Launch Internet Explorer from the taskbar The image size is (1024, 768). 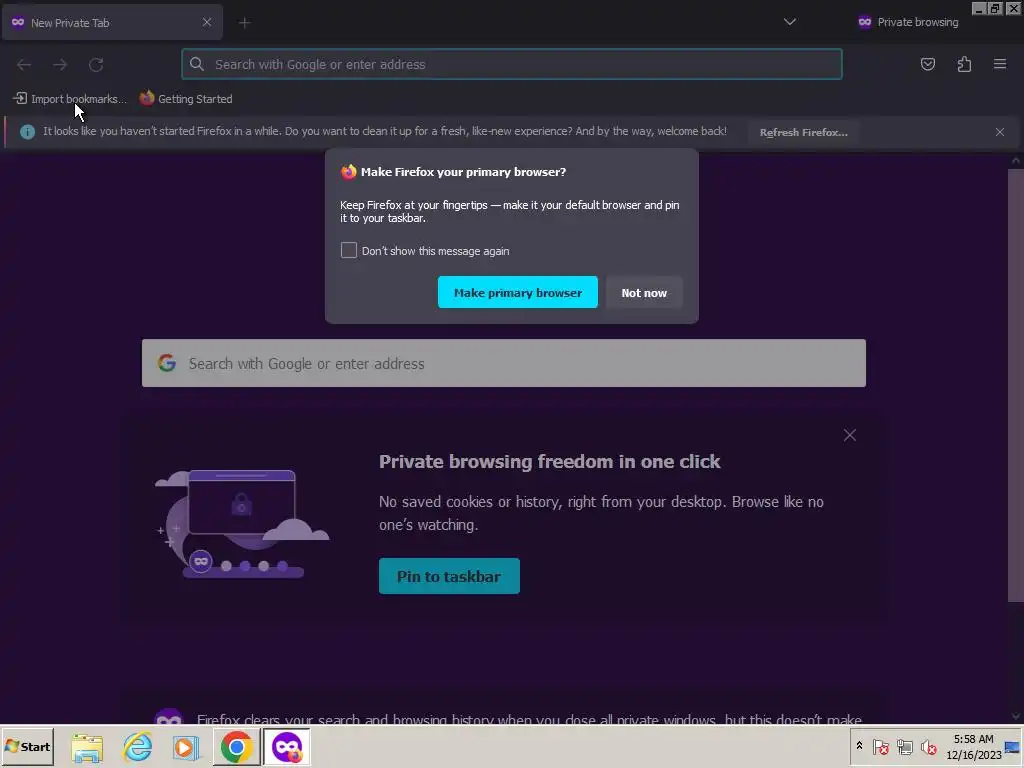(138, 747)
